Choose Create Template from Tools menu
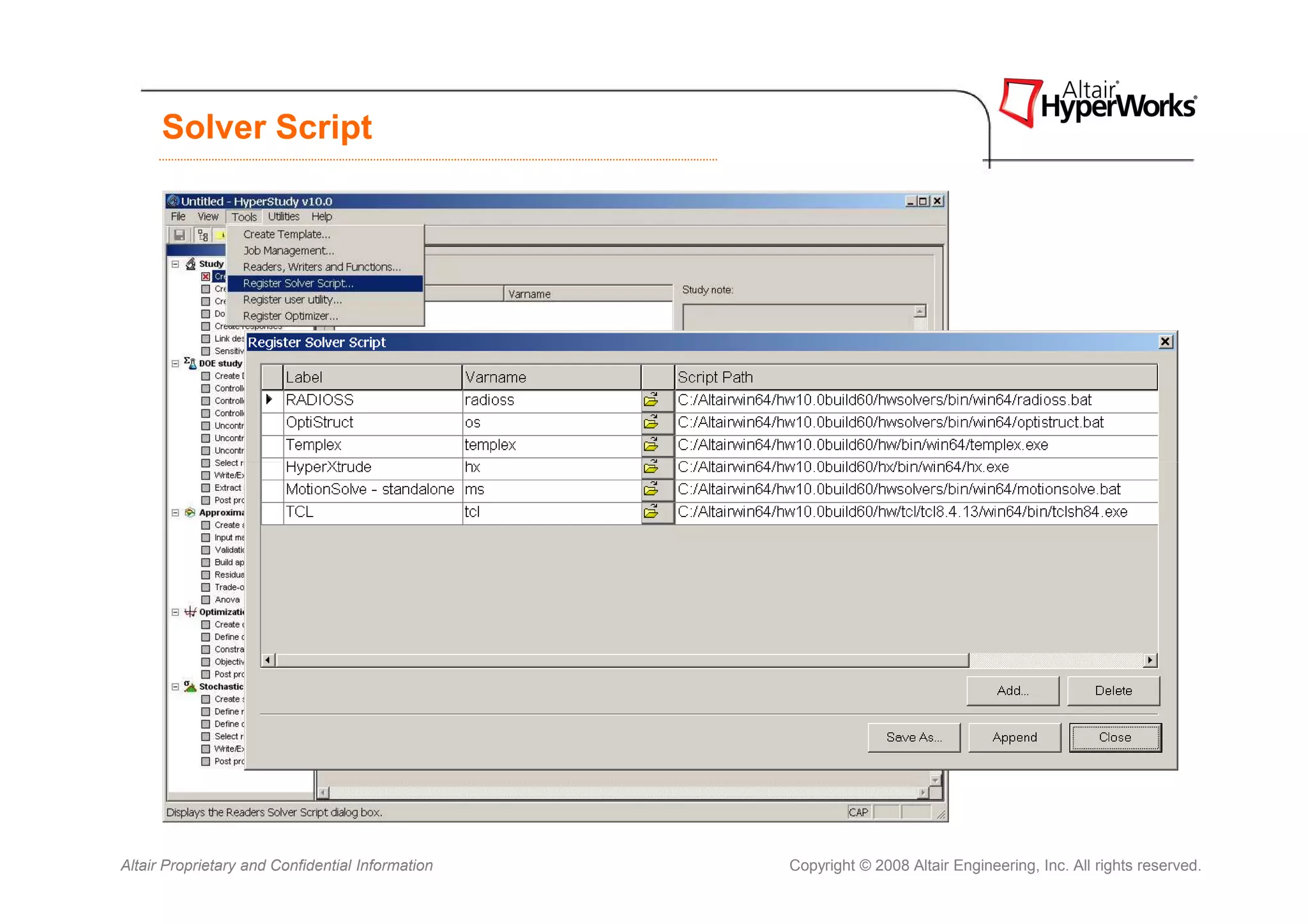This screenshot has width=1308, height=924. point(325,234)
